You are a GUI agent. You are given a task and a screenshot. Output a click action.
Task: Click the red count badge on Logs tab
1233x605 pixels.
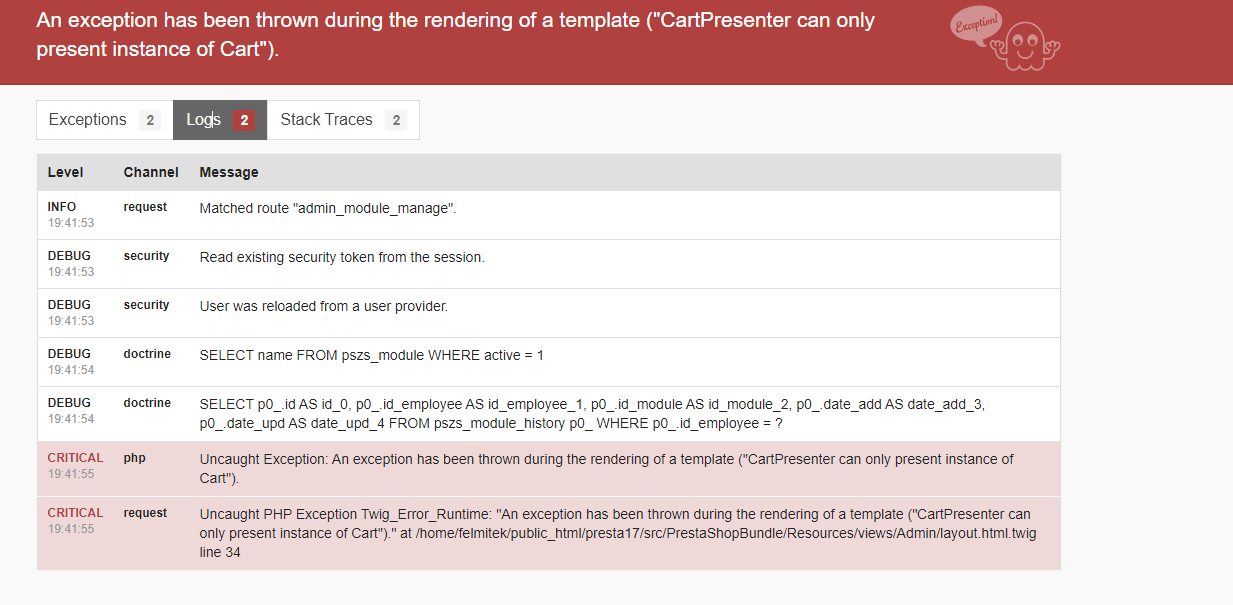(x=244, y=121)
